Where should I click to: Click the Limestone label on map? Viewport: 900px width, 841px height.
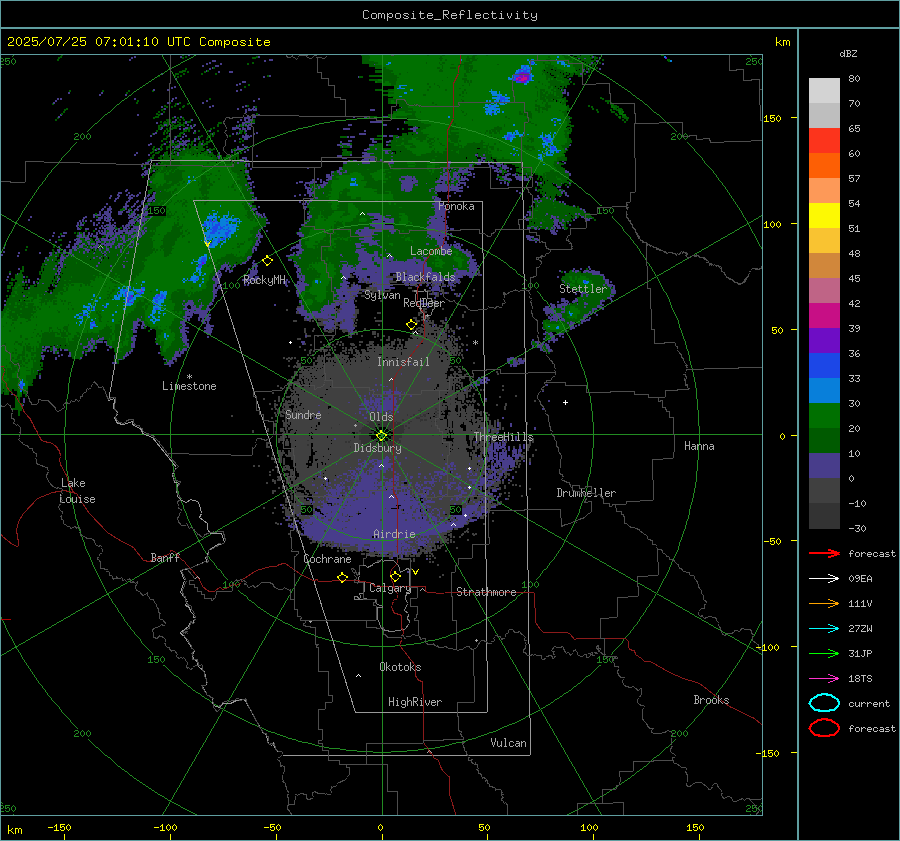pyautogui.click(x=189, y=386)
